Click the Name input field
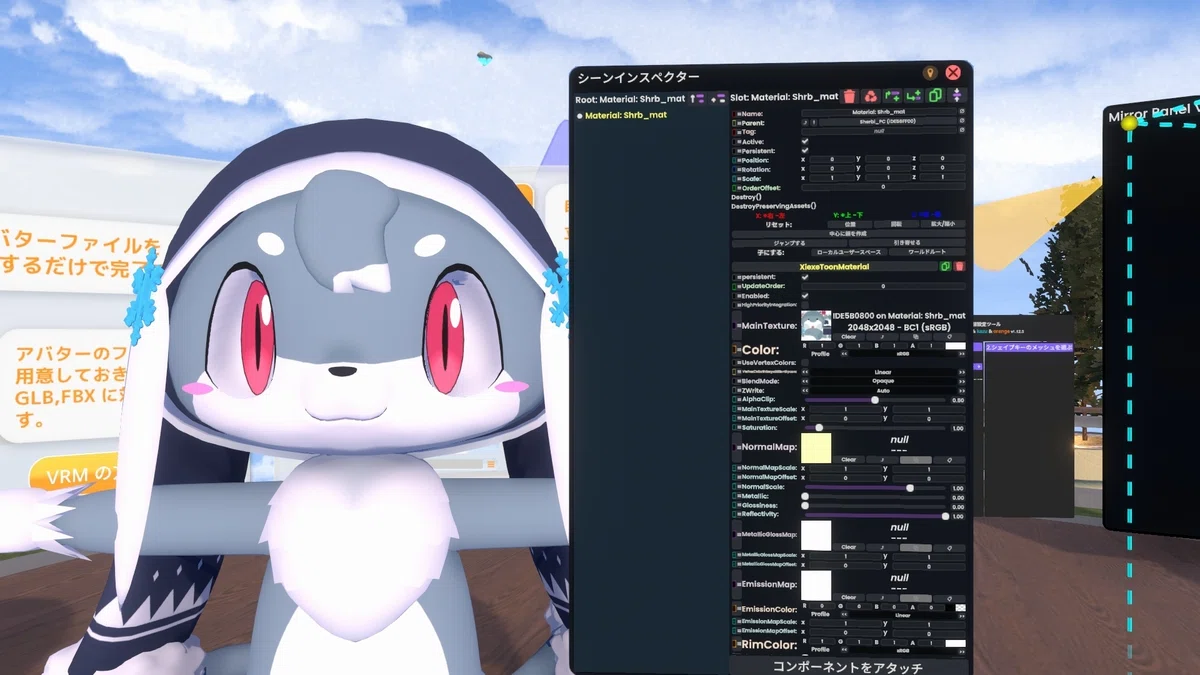The height and width of the screenshot is (675, 1200). pos(878,112)
